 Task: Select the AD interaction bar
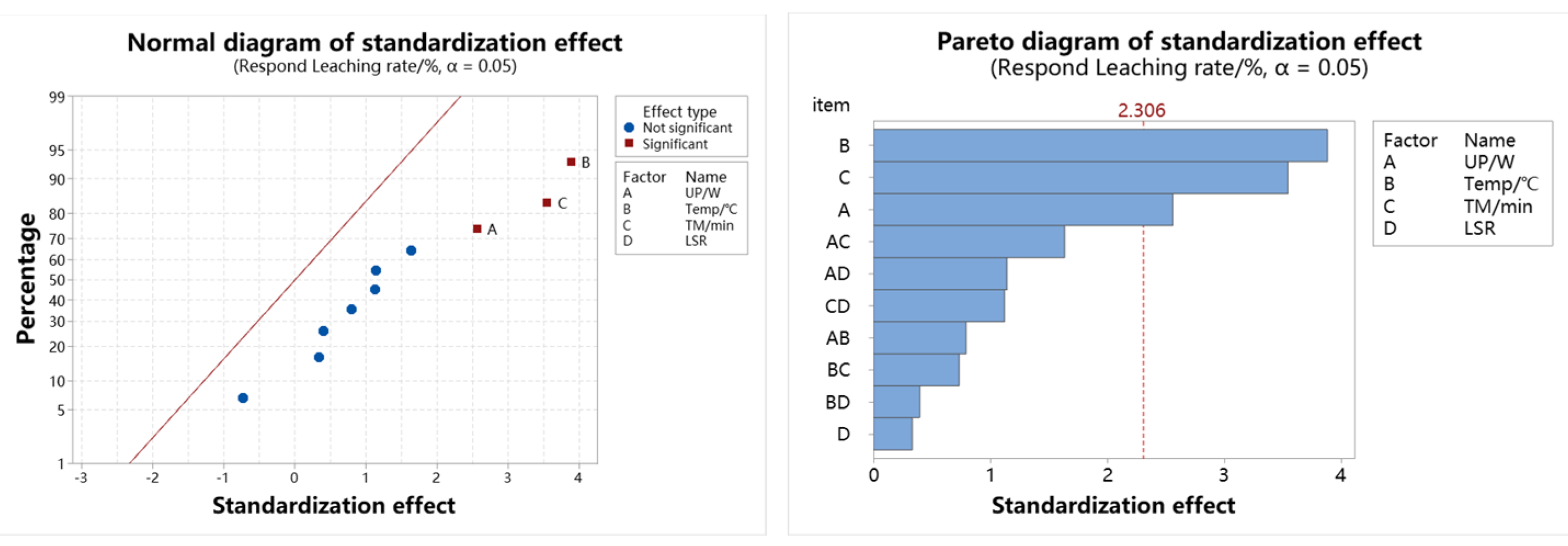point(940,274)
